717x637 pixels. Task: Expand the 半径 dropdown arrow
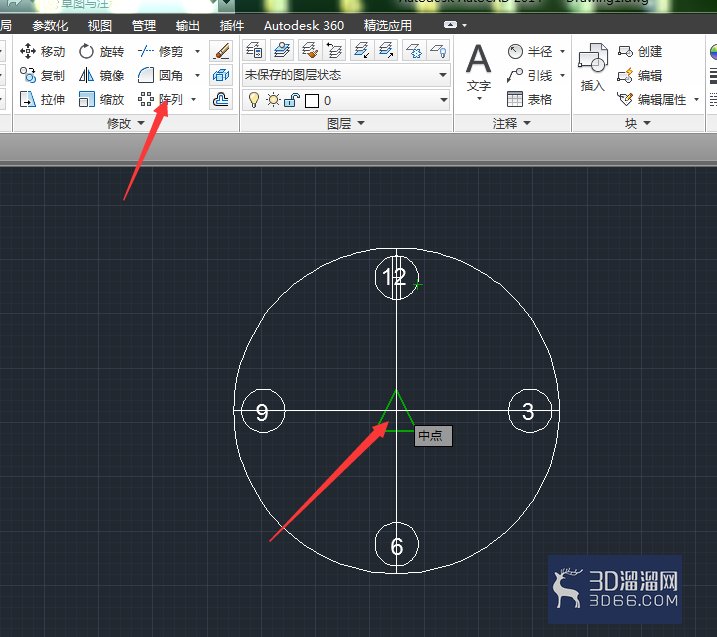(562, 51)
